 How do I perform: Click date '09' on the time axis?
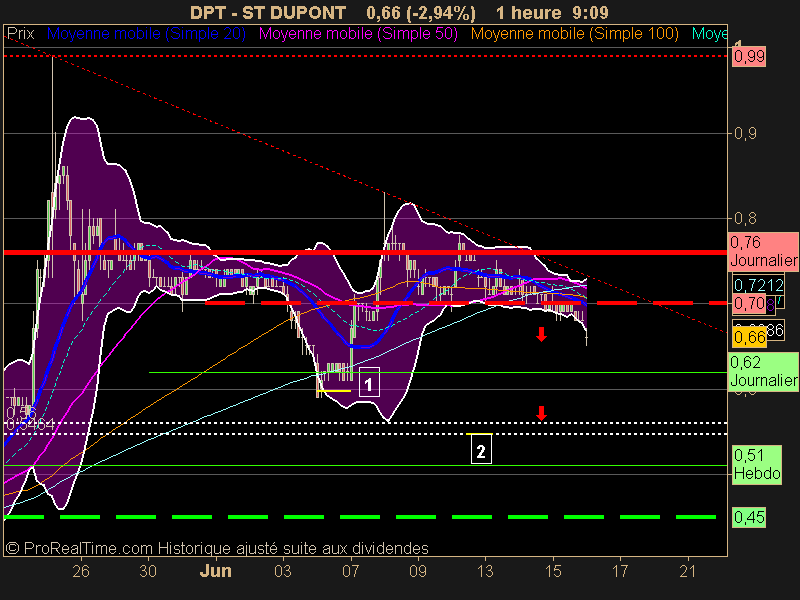tap(418, 571)
